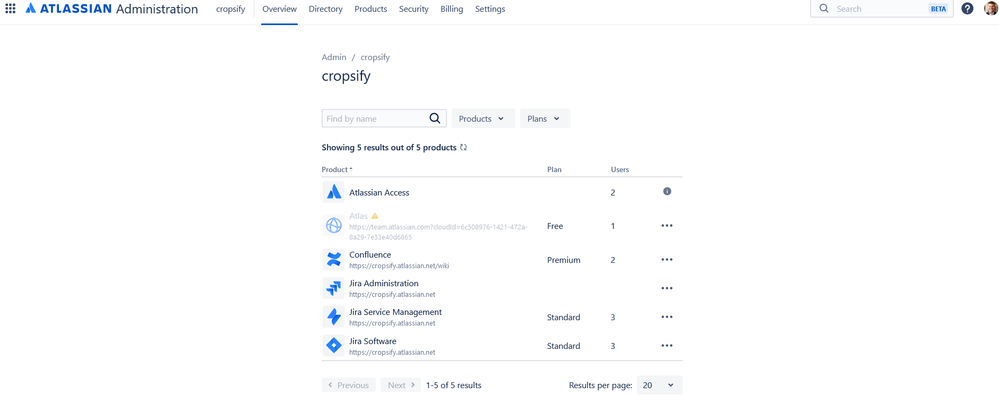999x401 pixels.
Task: Click the Standard plan cell for Jira Software
Action: click(x=564, y=346)
